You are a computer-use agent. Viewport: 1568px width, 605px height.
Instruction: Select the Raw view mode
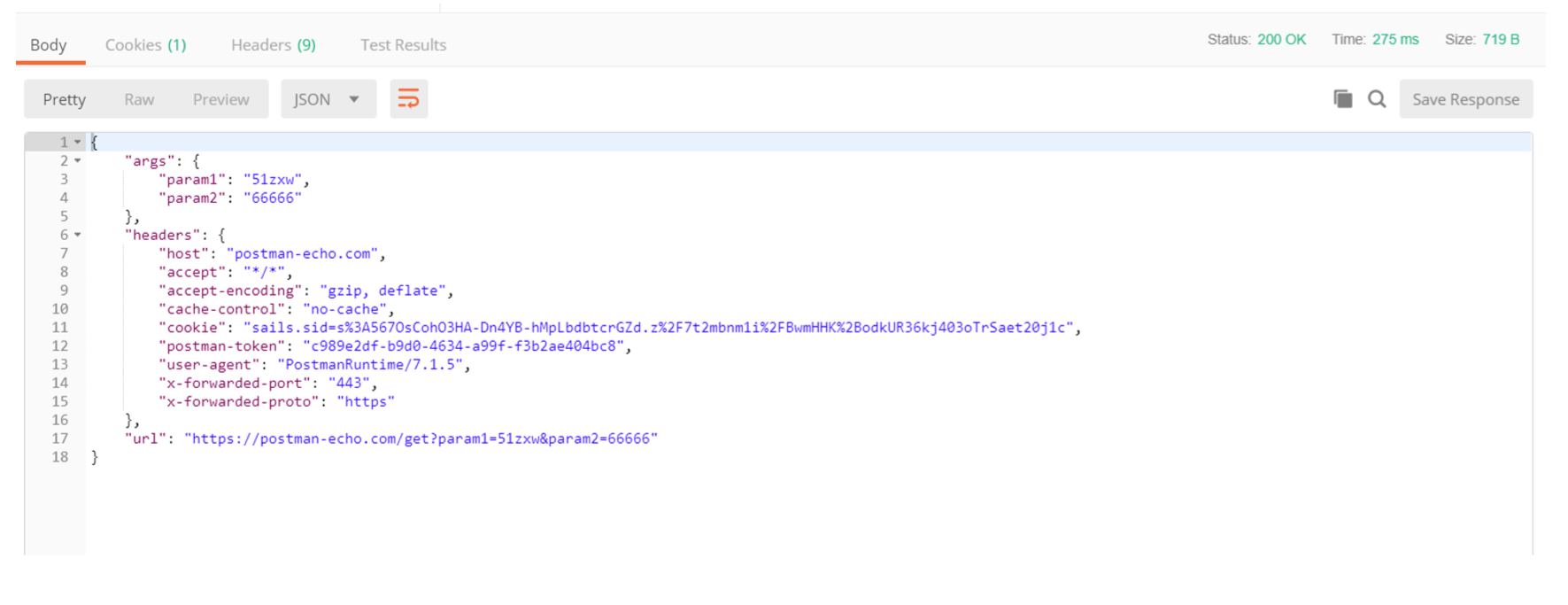[x=139, y=99]
